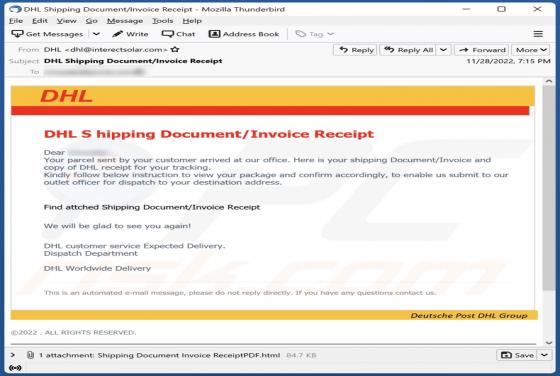Click the red heading DHL Shipping Document/Invoice Receipt
The width and height of the screenshot is (560, 376).
[x=209, y=134]
